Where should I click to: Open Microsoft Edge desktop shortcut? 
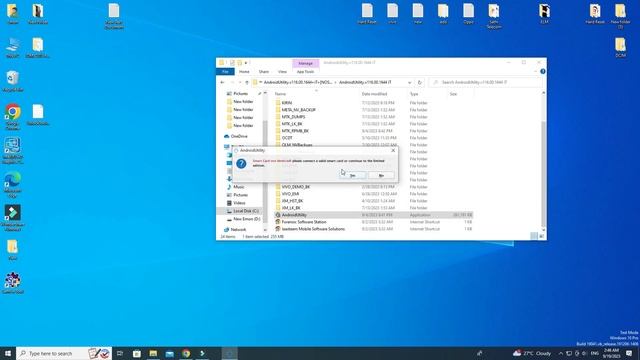[13, 184]
